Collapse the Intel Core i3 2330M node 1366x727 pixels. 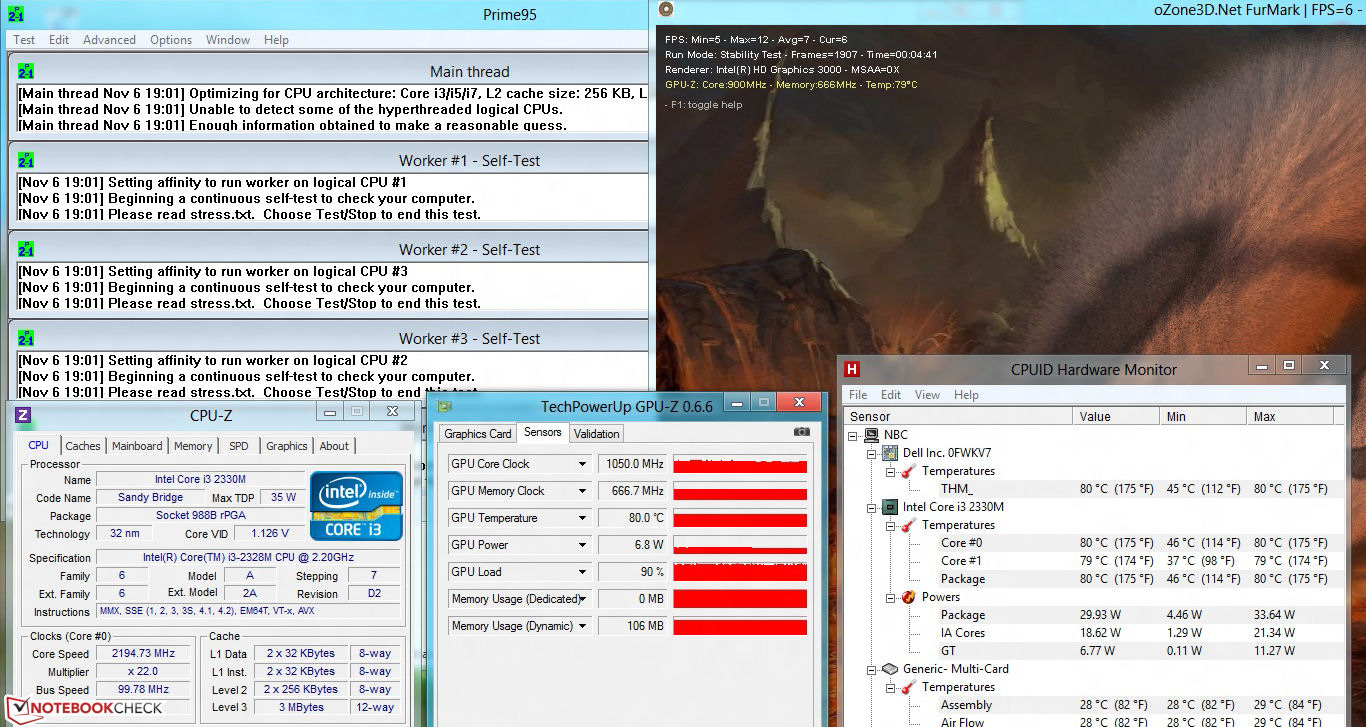point(872,507)
